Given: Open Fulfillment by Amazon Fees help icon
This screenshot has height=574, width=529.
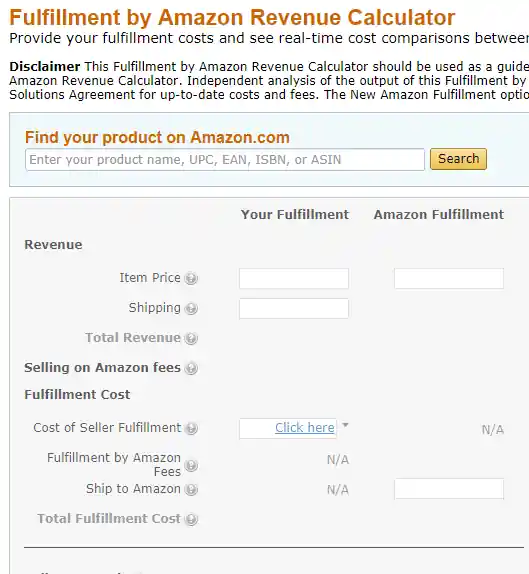Looking at the screenshot, I should [191, 465].
